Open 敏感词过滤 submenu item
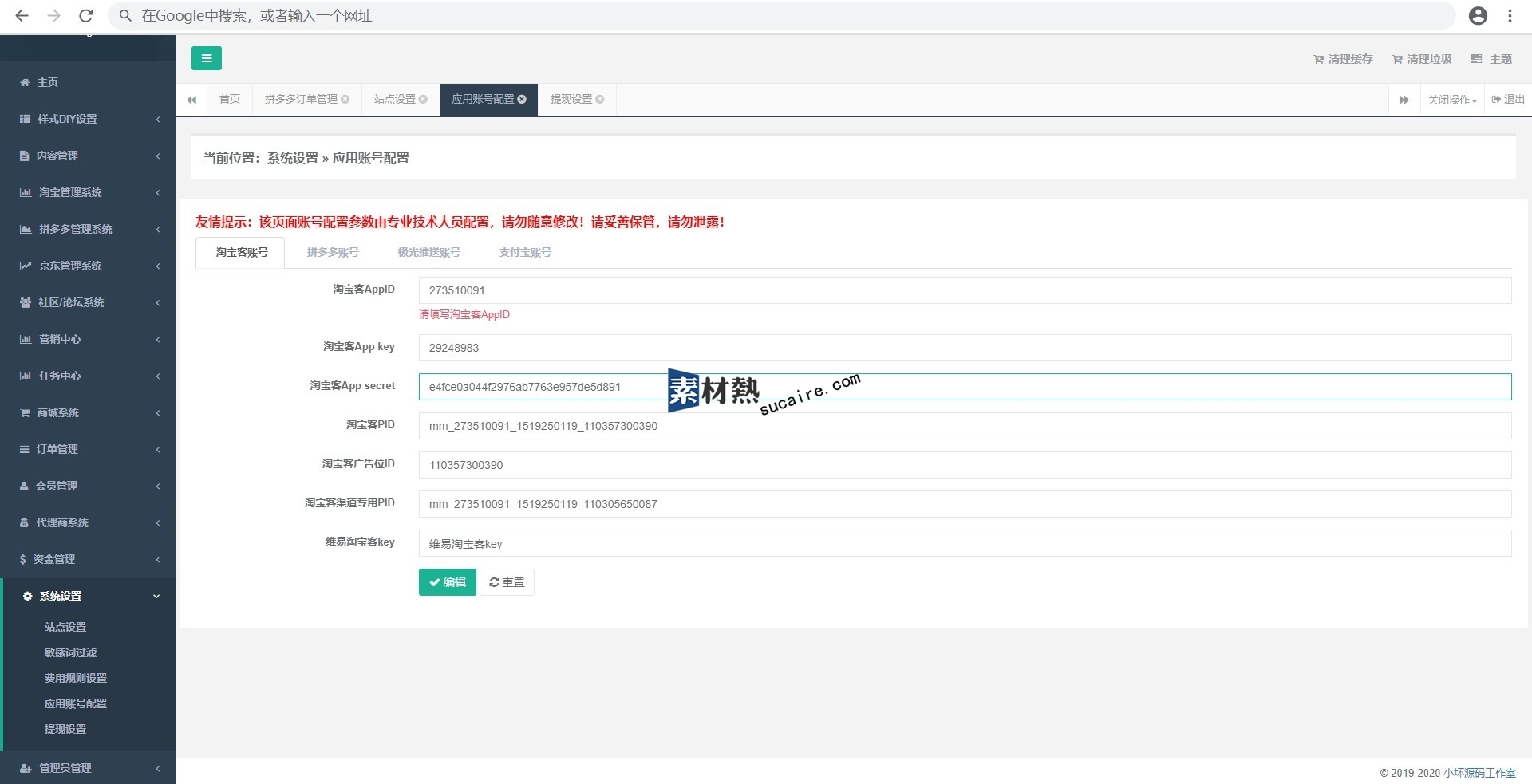 70,652
